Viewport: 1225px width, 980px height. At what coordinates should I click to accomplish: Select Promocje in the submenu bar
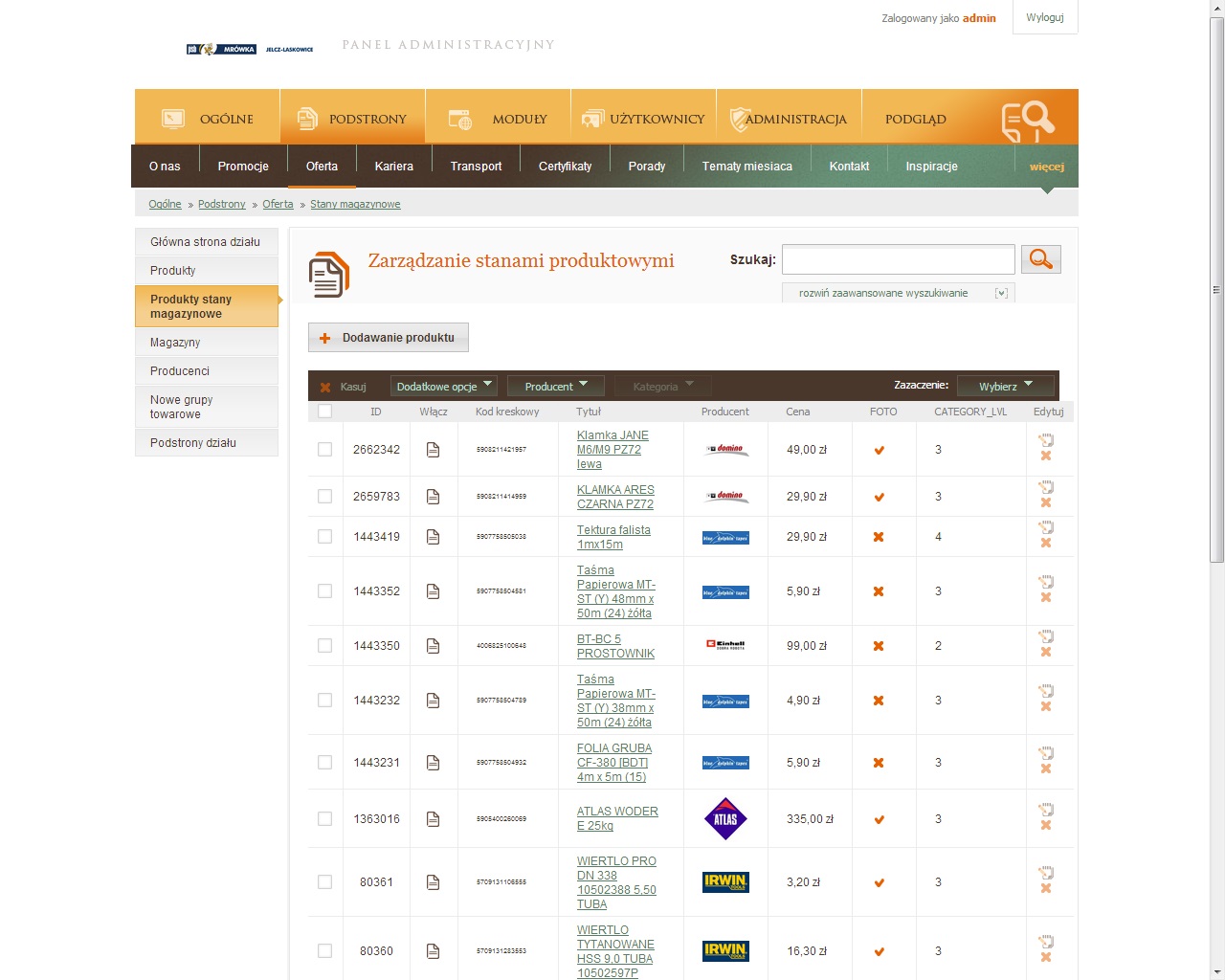pos(243,167)
